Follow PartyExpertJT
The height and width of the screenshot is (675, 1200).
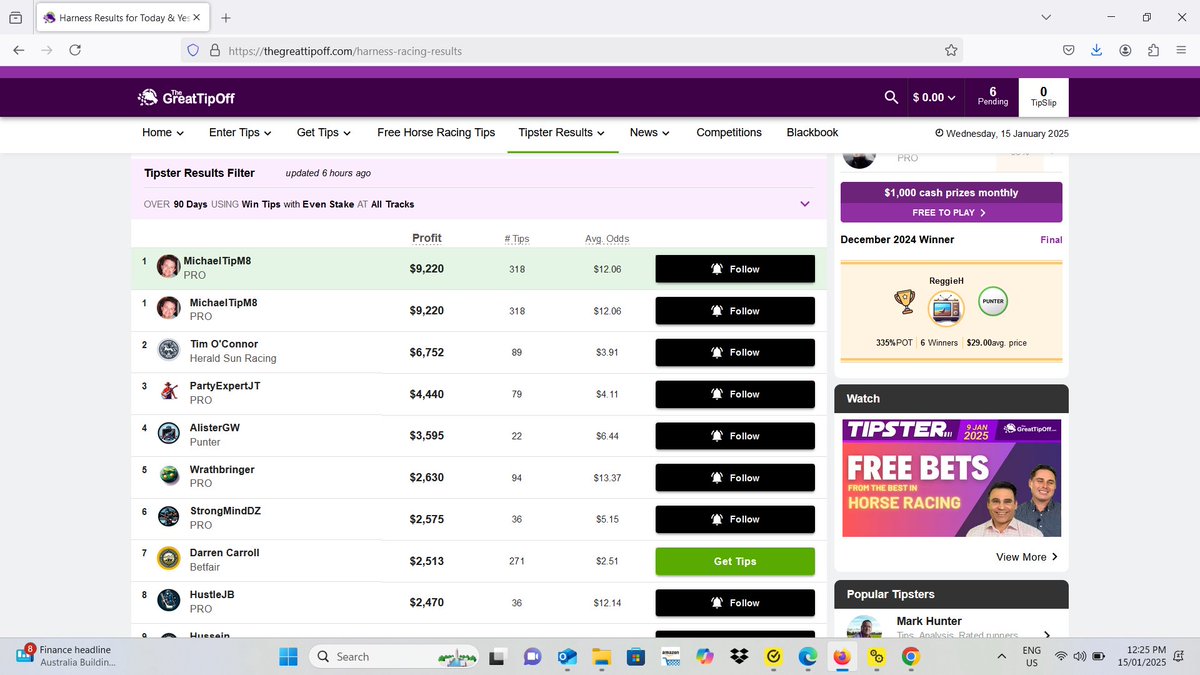tap(735, 394)
